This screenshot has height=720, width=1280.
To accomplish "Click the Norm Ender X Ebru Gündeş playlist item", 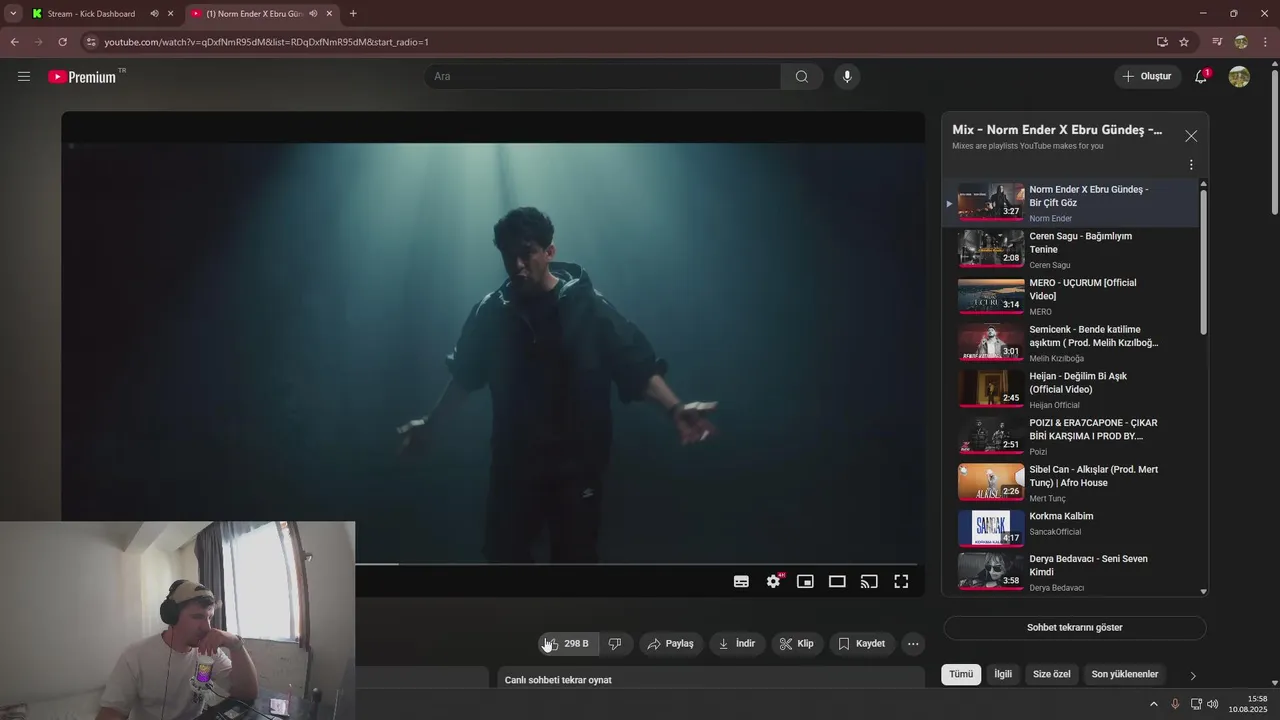I will pos(1070,203).
